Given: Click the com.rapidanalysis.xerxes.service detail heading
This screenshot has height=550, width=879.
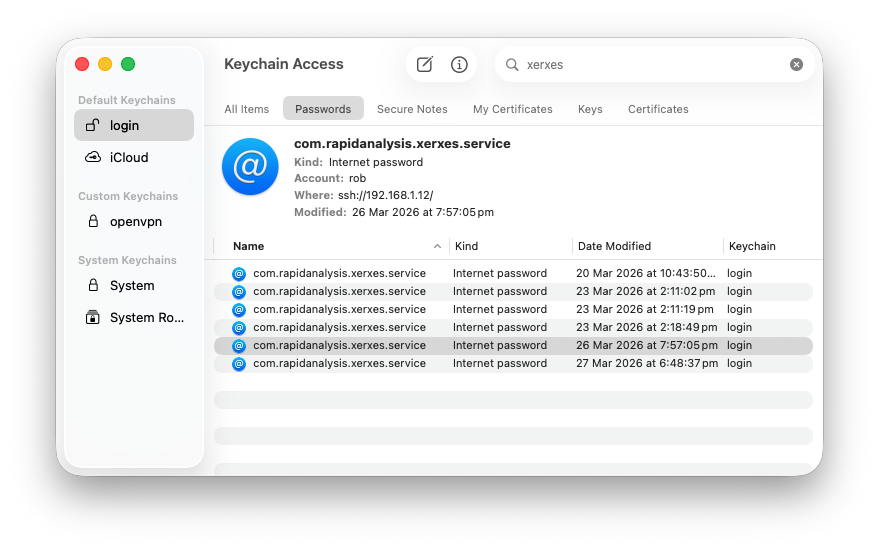Looking at the screenshot, I should (x=402, y=144).
